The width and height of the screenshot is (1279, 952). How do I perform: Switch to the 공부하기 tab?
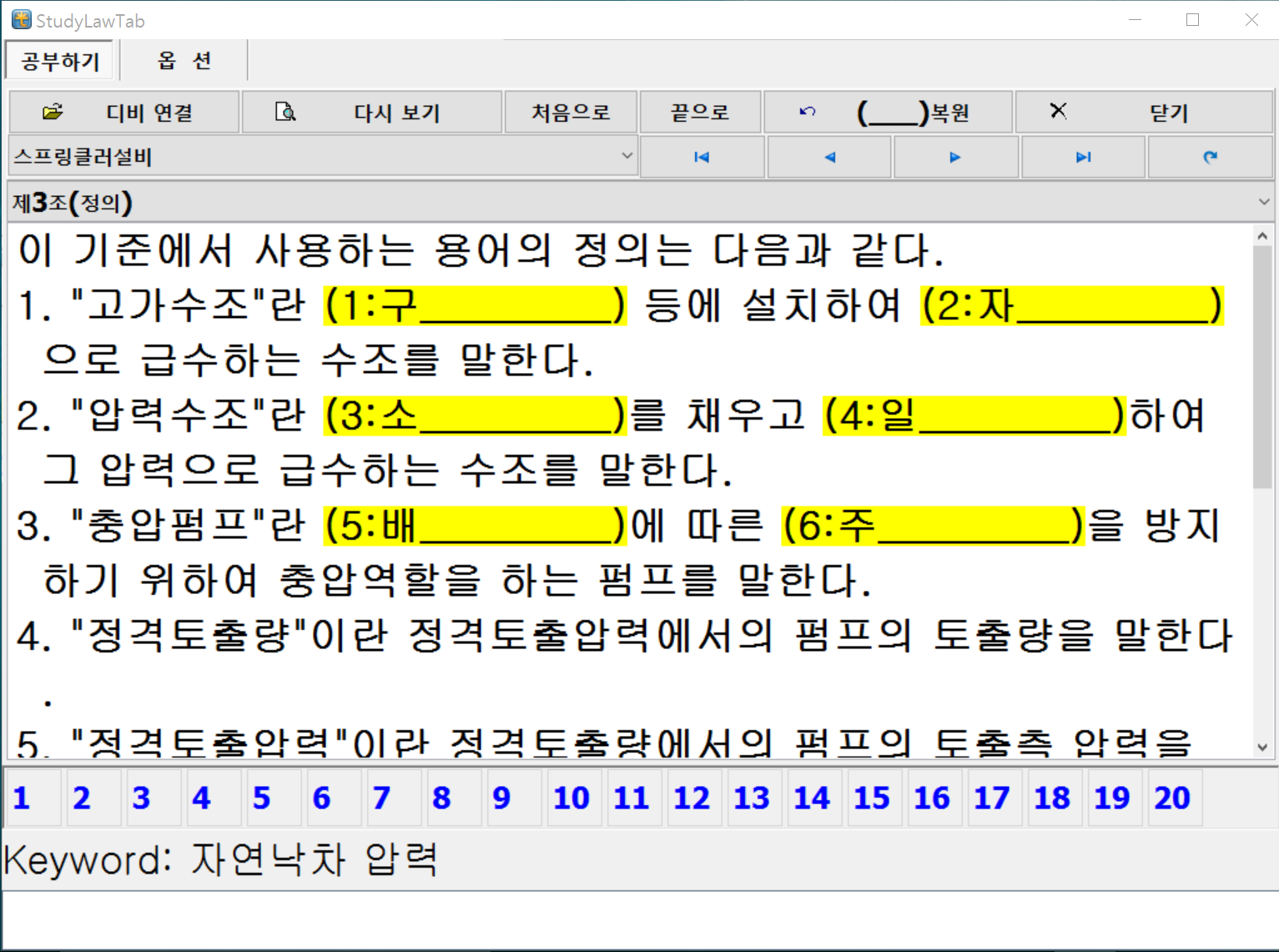point(60,61)
